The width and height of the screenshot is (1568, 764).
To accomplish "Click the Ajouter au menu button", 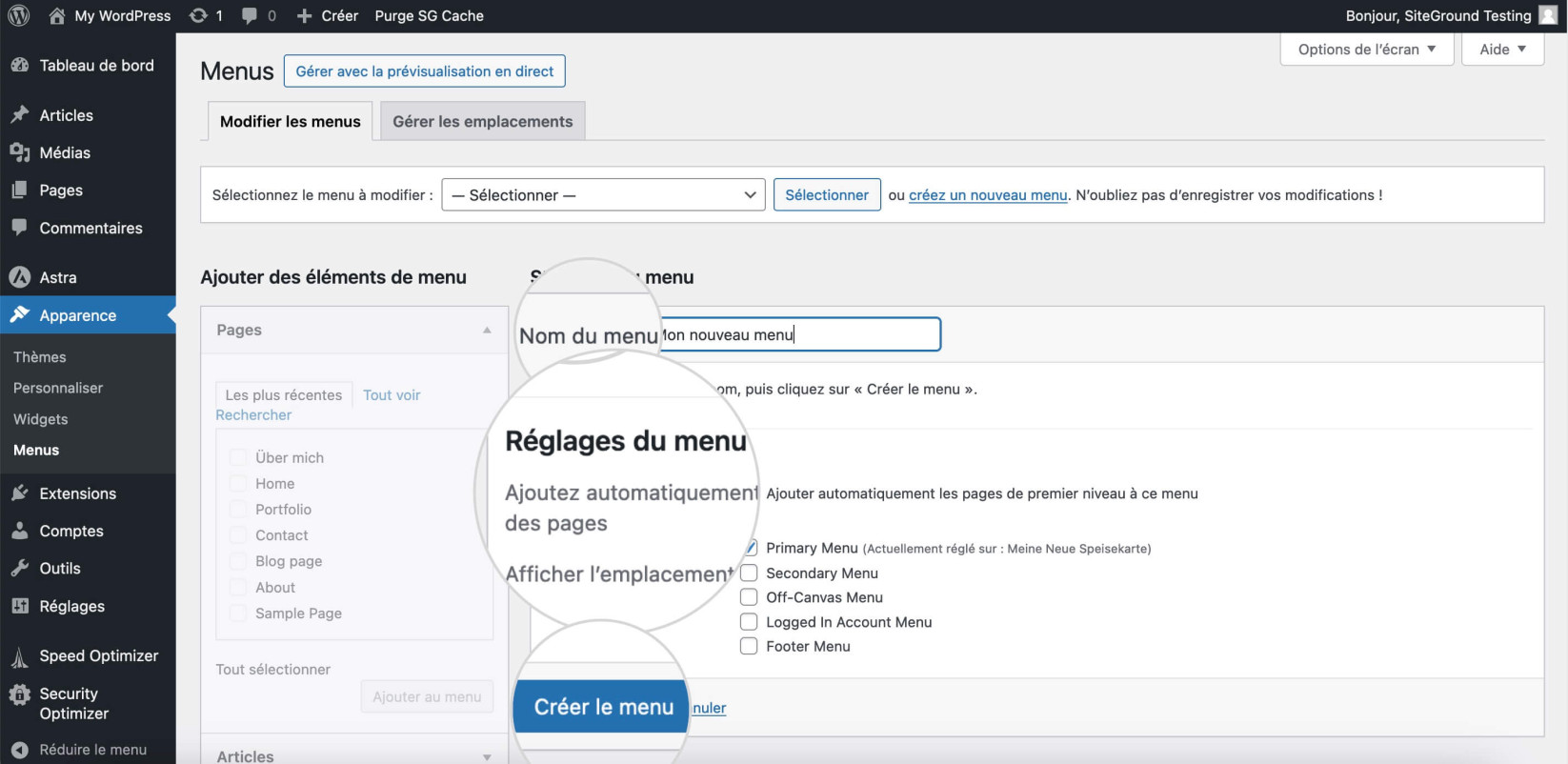I will click(427, 696).
